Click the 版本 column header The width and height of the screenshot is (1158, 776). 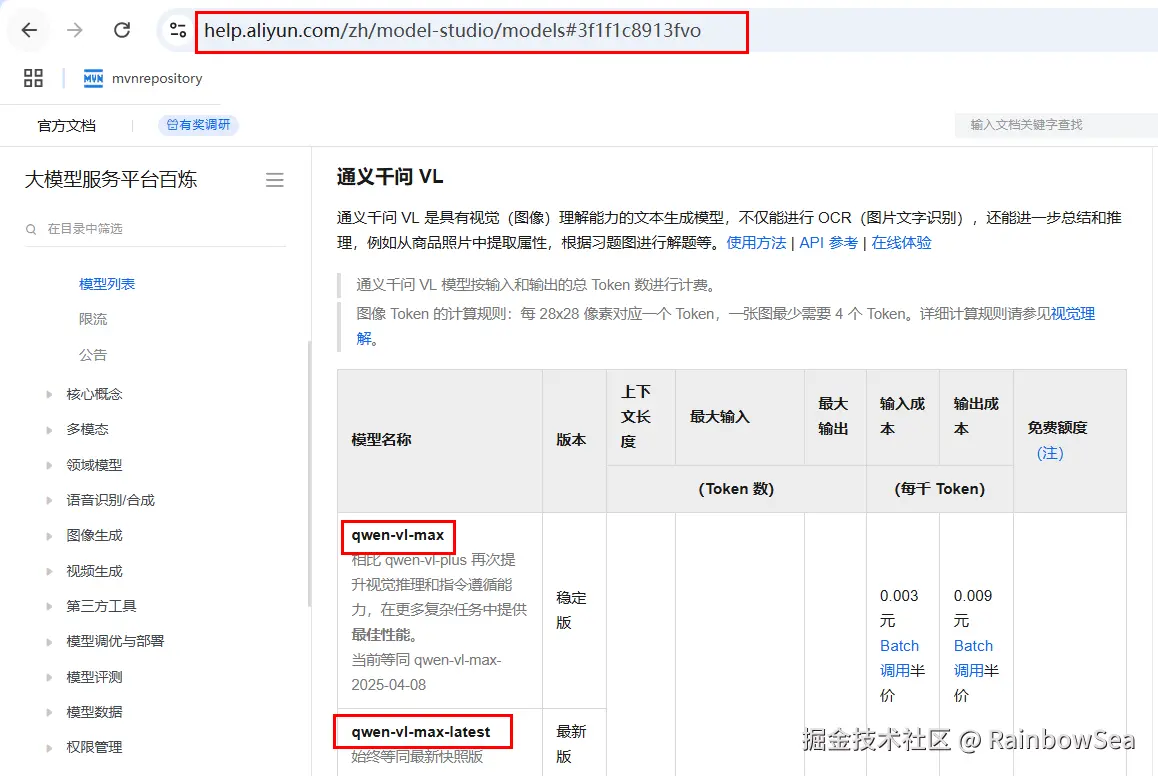(571, 440)
